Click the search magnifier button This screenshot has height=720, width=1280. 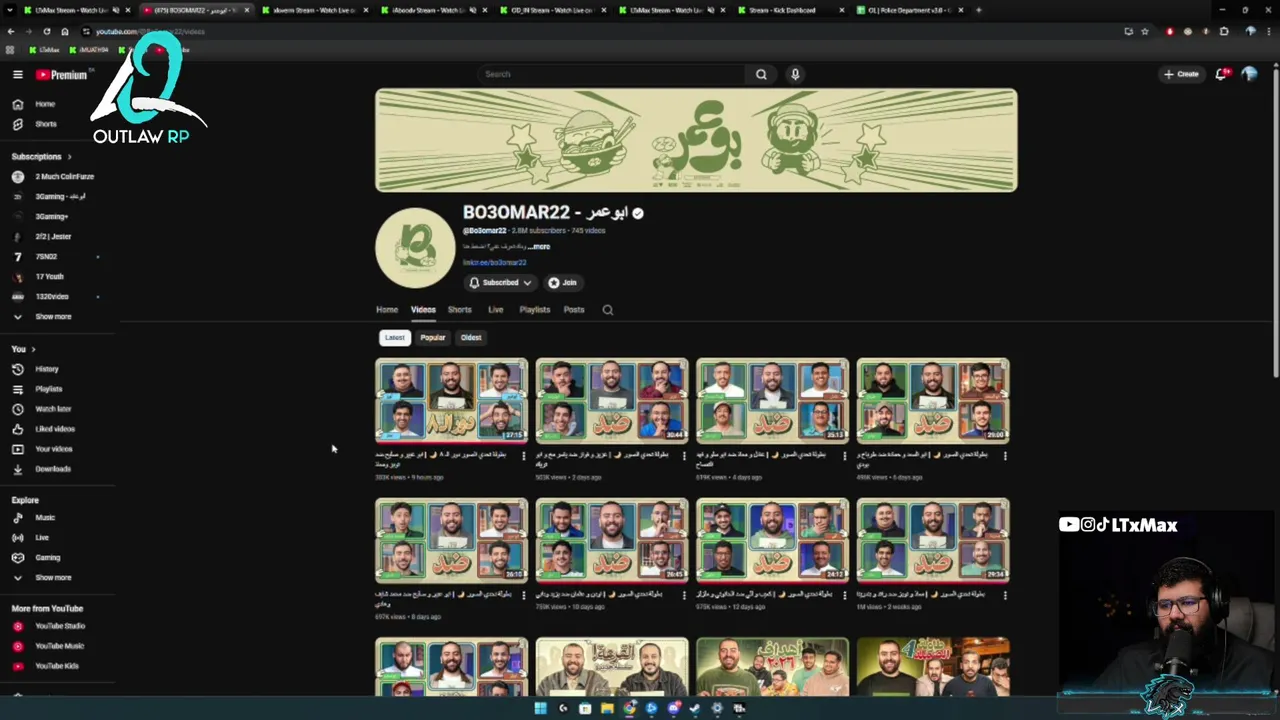click(761, 74)
